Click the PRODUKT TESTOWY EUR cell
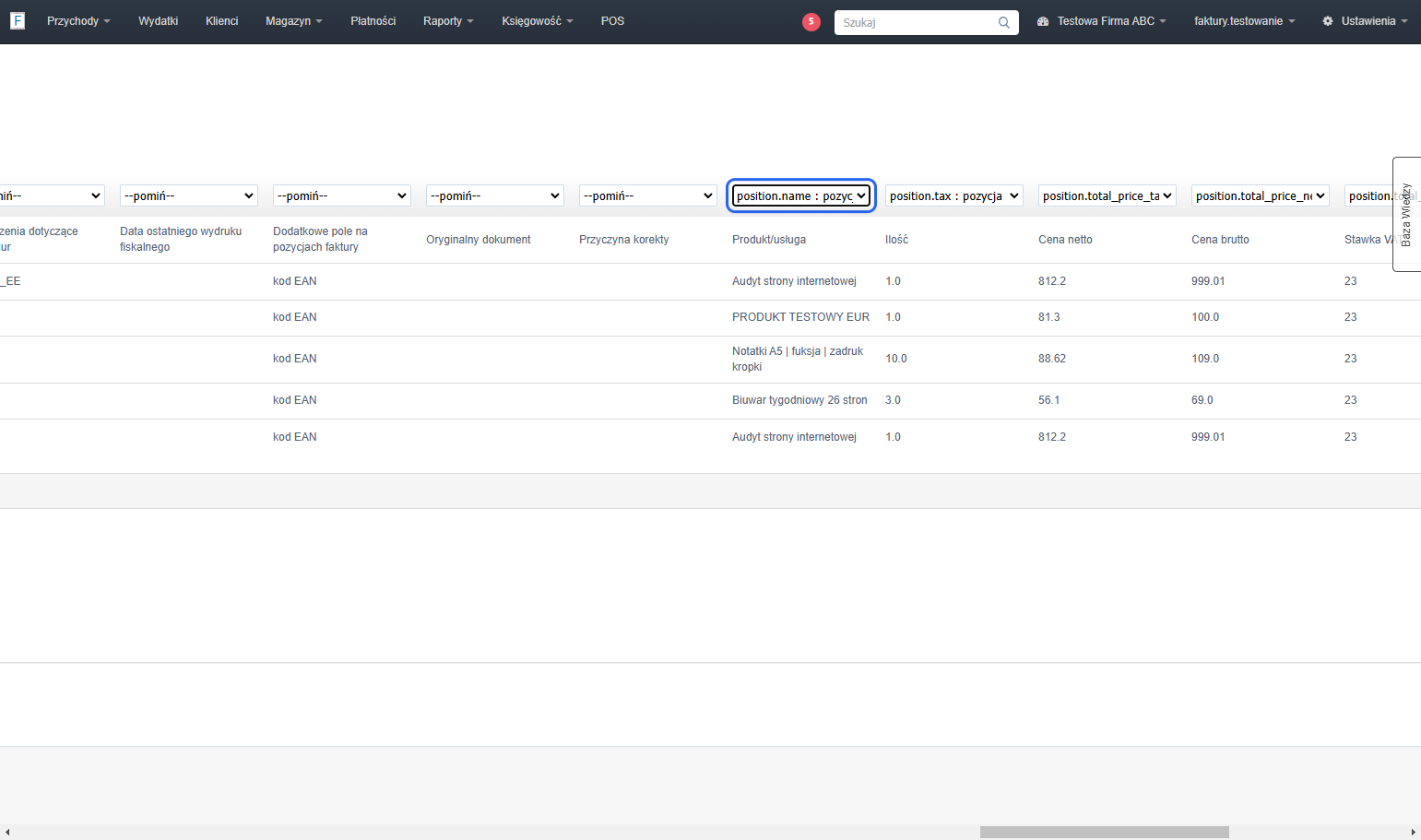 coord(800,317)
